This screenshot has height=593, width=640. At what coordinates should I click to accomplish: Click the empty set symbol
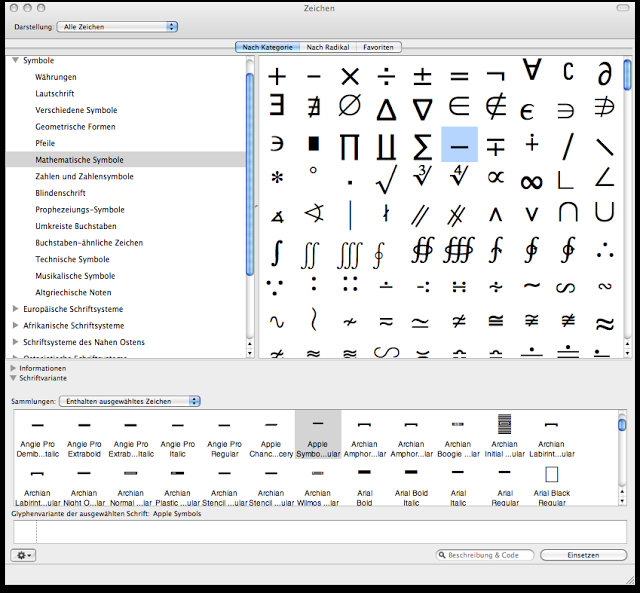pos(349,108)
